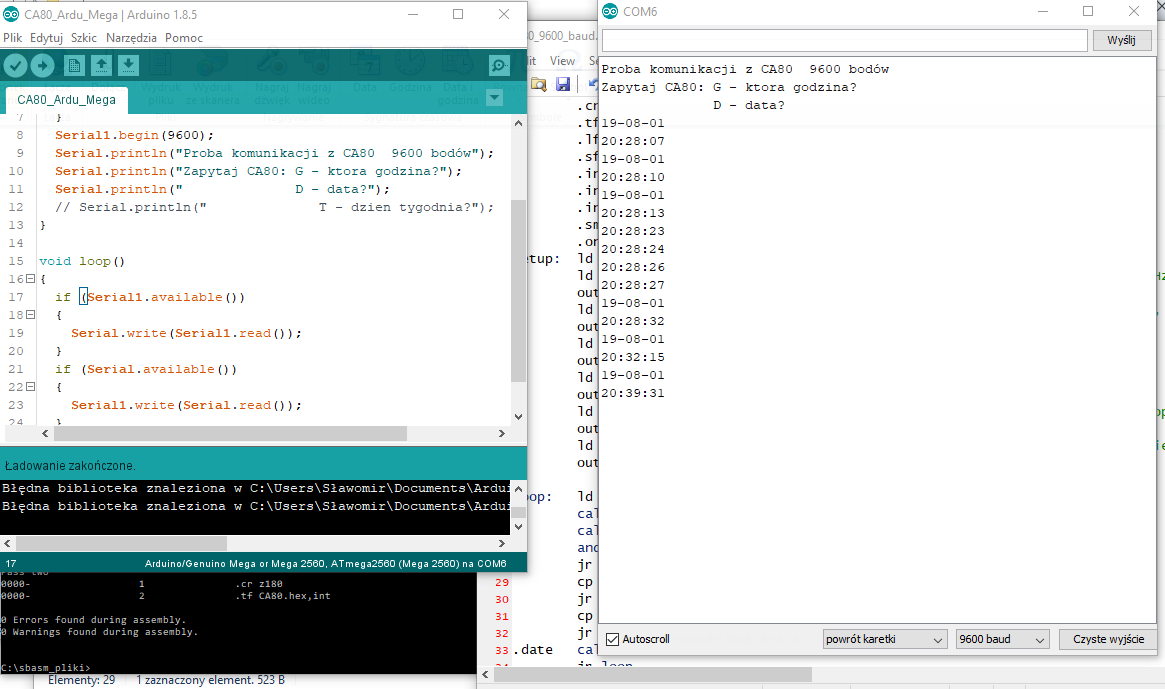
Task: Click the commented 'dzien tygodnia' code line
Action: point(274,207)
